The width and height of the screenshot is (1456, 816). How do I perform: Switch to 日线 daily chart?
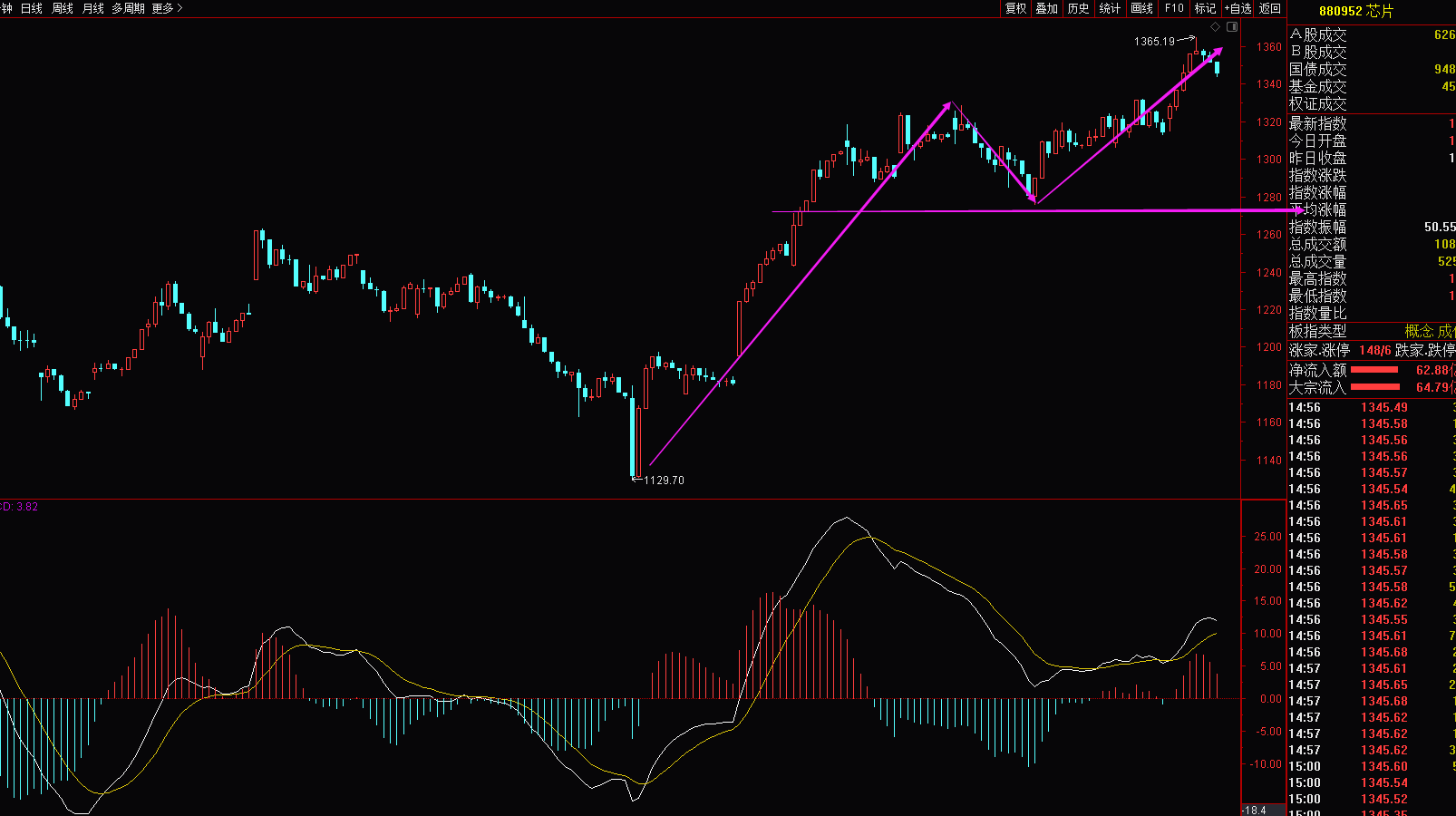coord(32,8)
